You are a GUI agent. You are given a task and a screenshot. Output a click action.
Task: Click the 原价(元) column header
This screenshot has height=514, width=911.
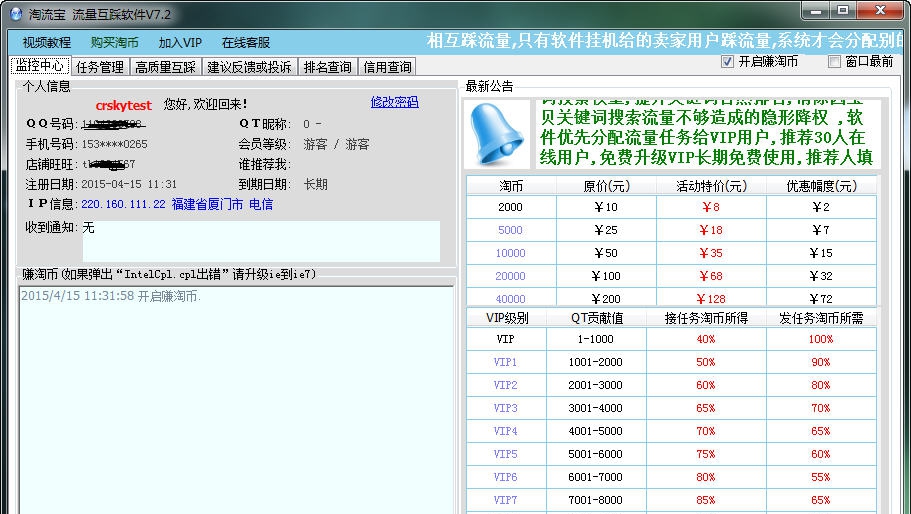point(606,186)
